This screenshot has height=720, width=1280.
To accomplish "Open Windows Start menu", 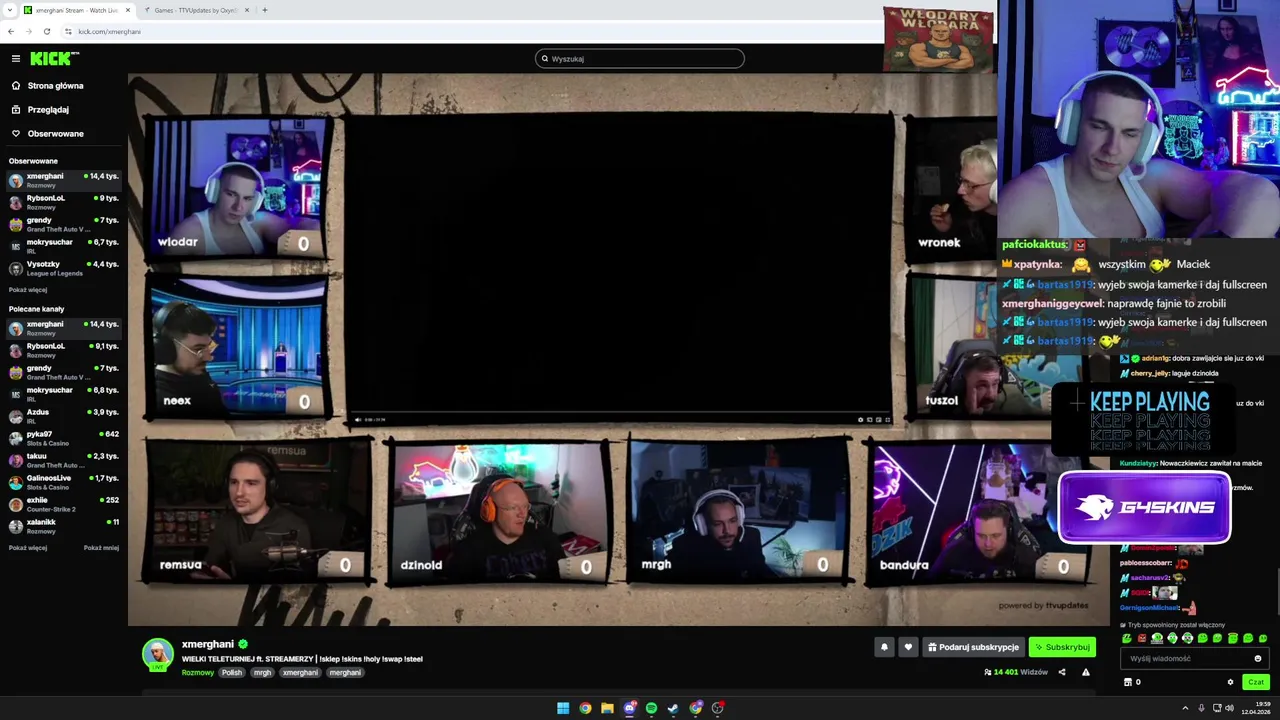I will click(x=563, y=708).
